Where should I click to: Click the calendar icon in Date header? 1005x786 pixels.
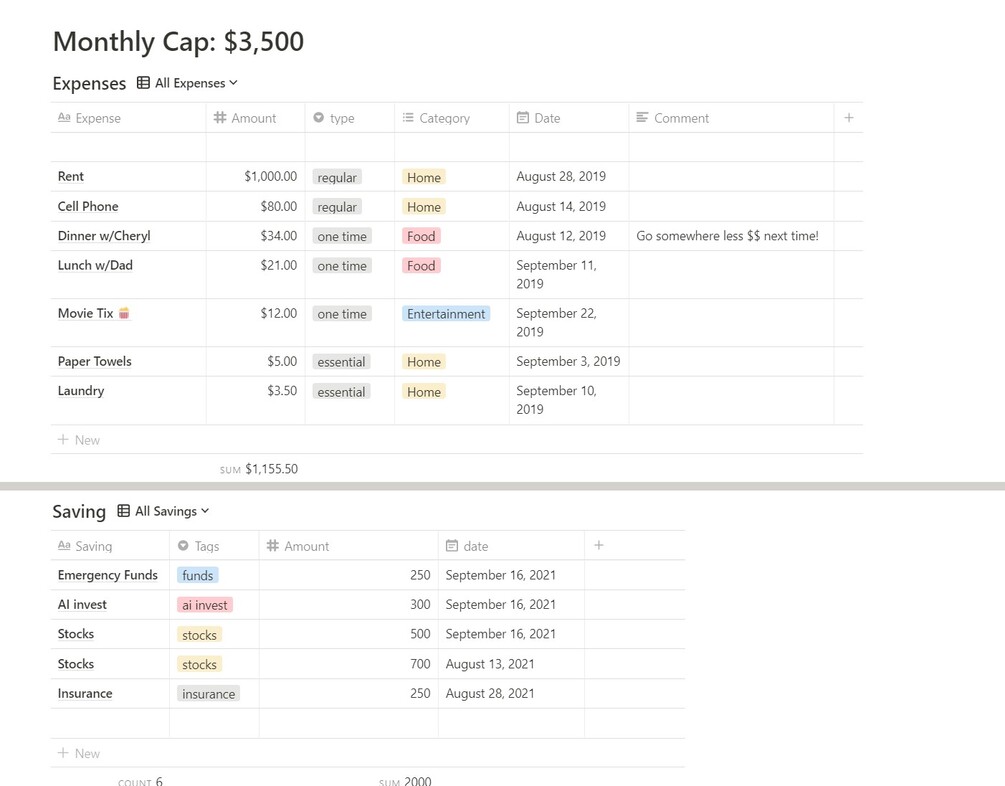pos(522,118)
